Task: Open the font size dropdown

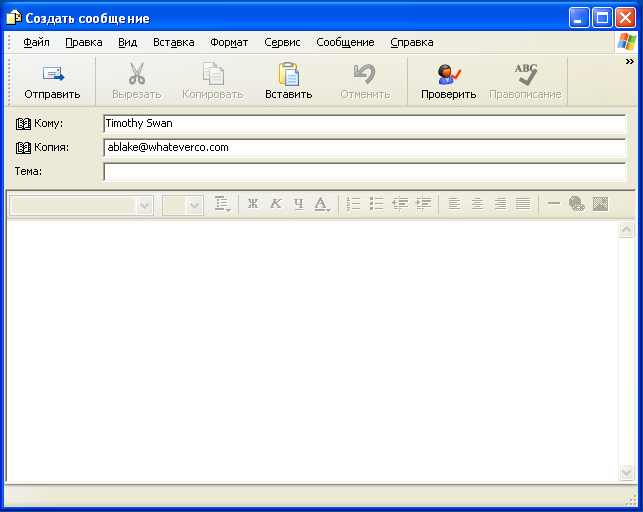Action: point(194,205)
